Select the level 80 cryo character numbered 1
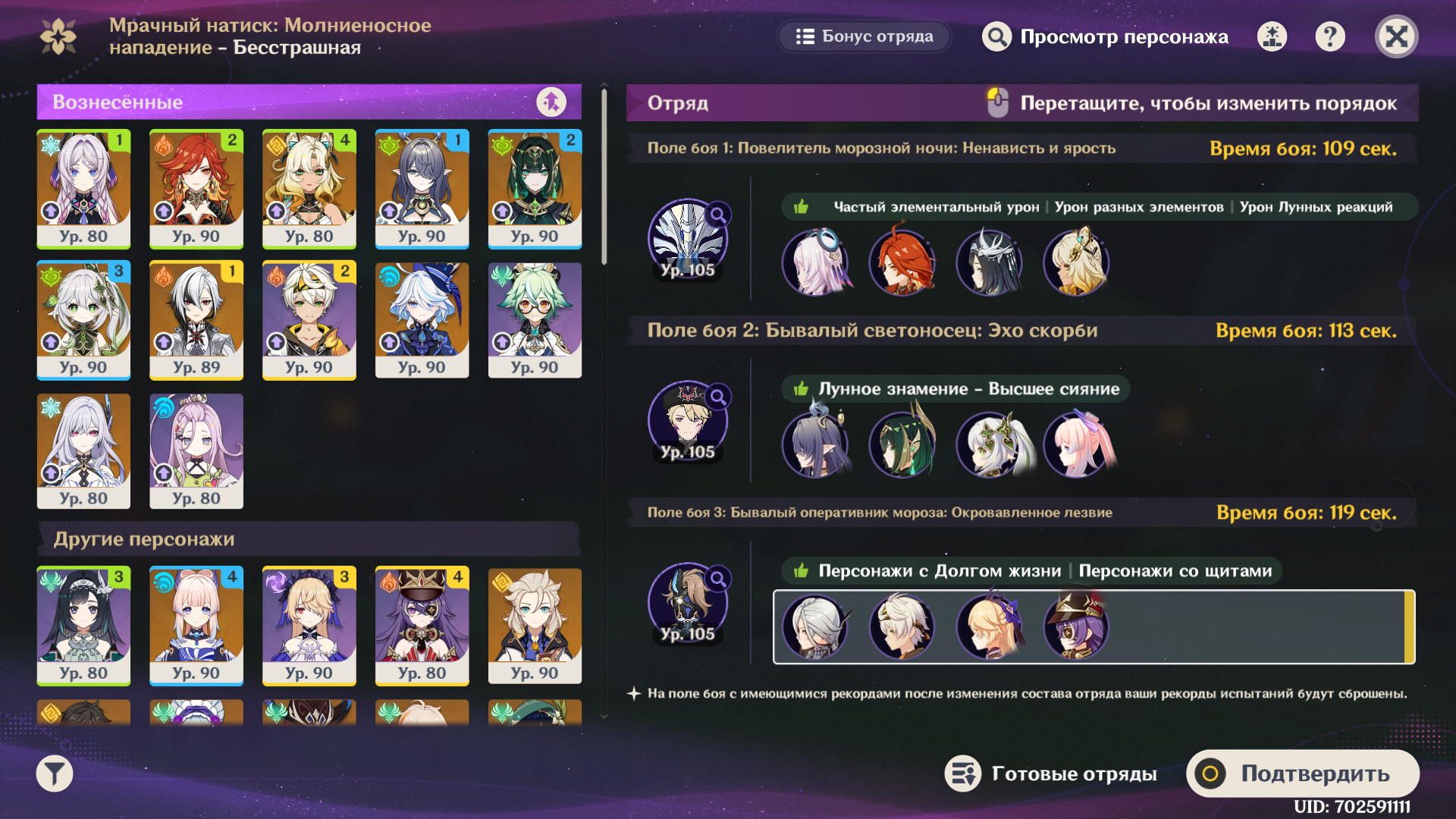This screenshot has height=819, width=1456. tap(83, 189)
